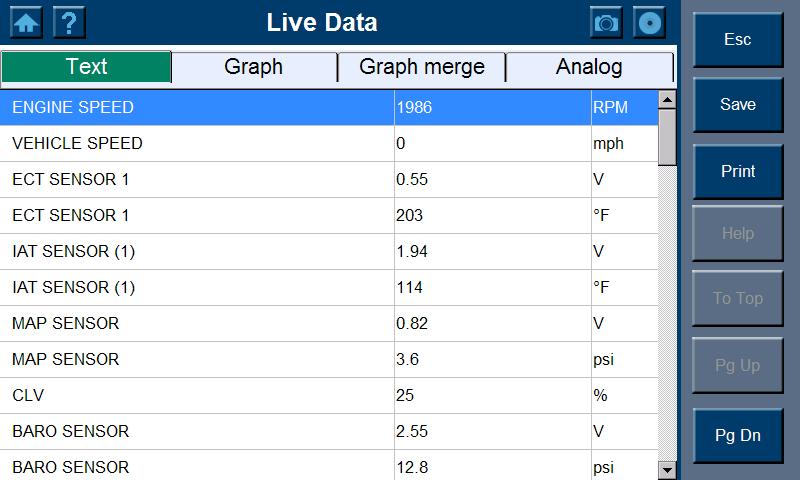This screenshot has width=800, height=480.
Task: Click the scrollbar up arrow
Action: (667, 99)
